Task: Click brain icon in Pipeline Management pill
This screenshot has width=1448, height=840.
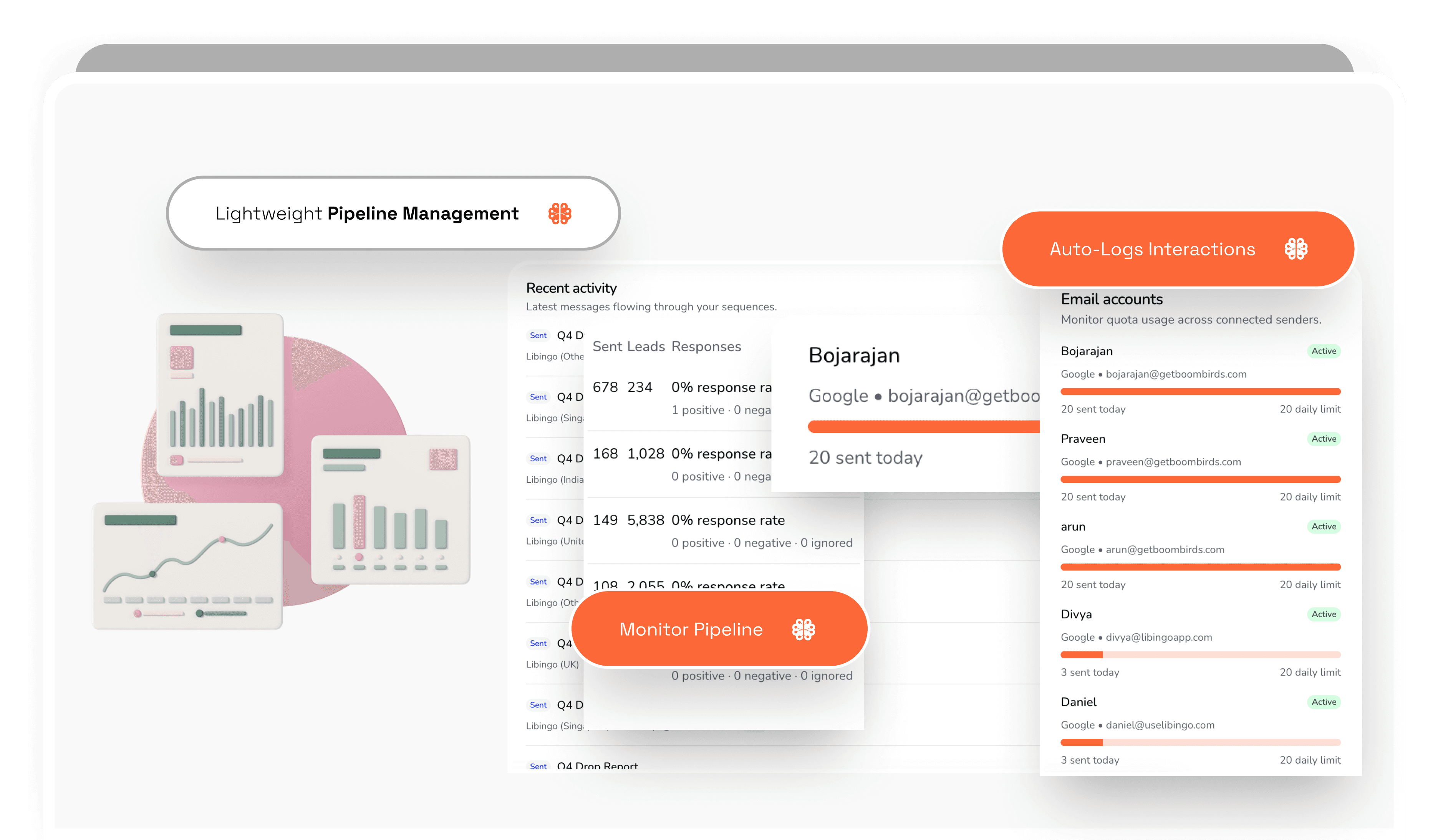Action: 559,214
